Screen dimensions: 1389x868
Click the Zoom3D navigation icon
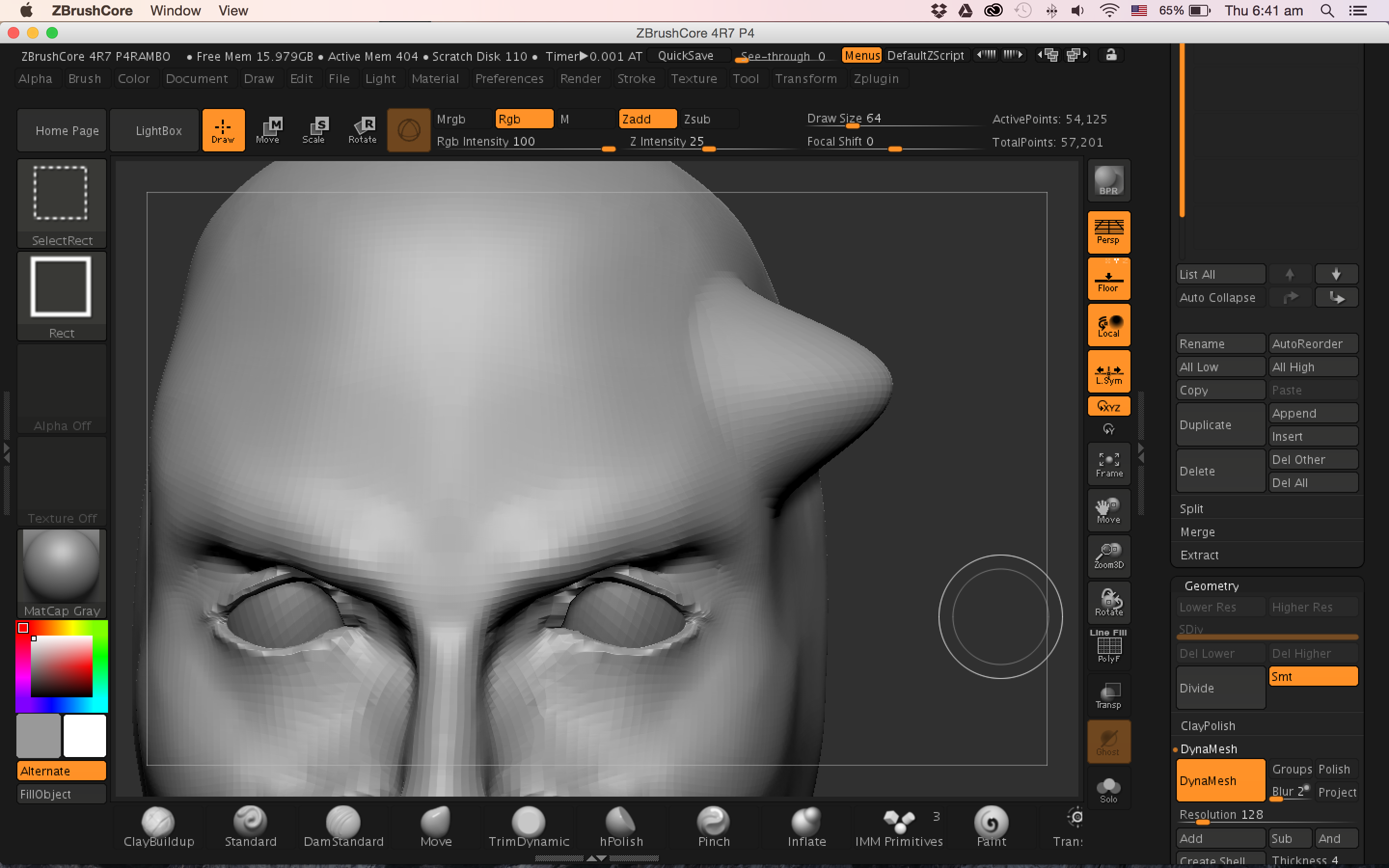[x=1108, y=556]
